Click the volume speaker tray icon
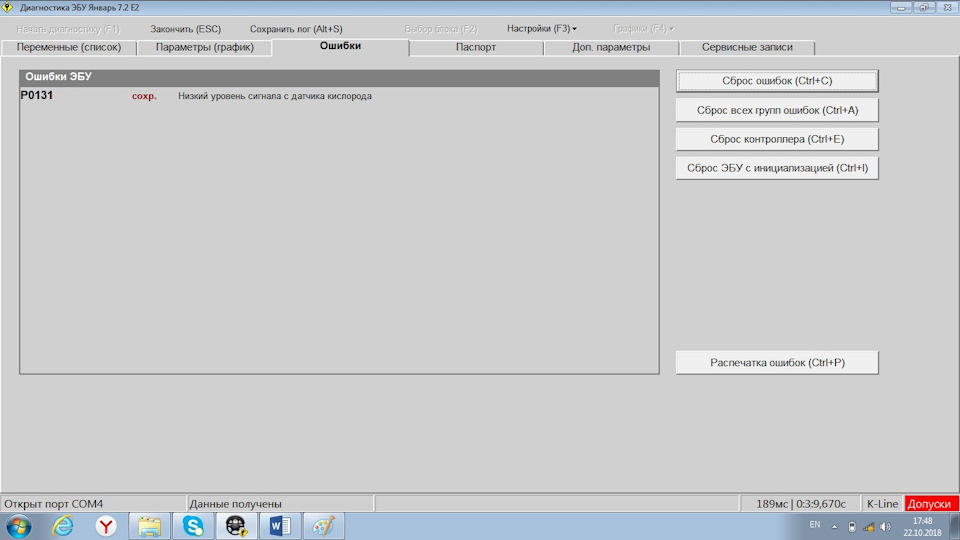This screenshot has width=960, height=540. tap(885, 527)
